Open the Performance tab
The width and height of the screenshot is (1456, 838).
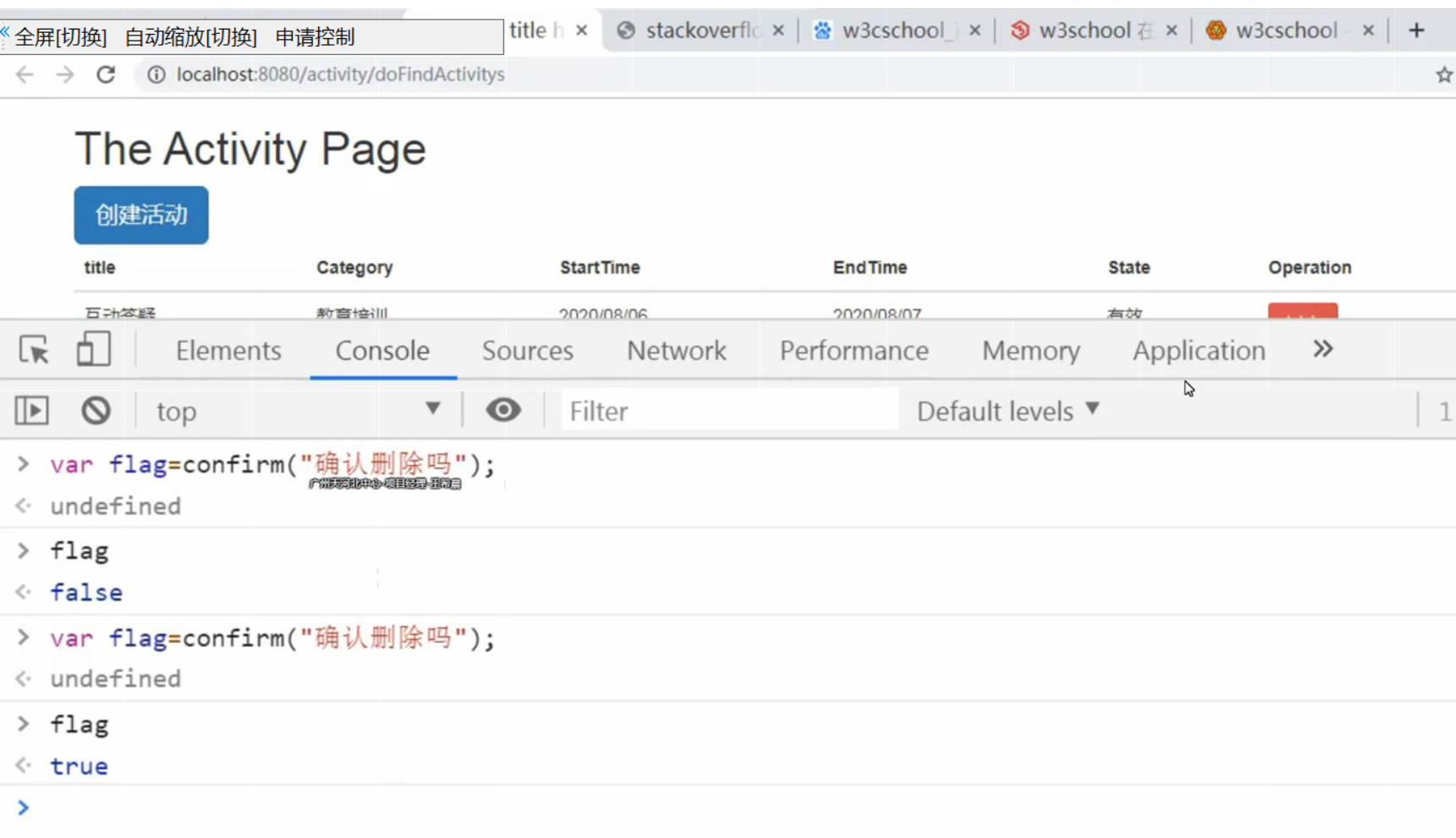tap(854, 350)
